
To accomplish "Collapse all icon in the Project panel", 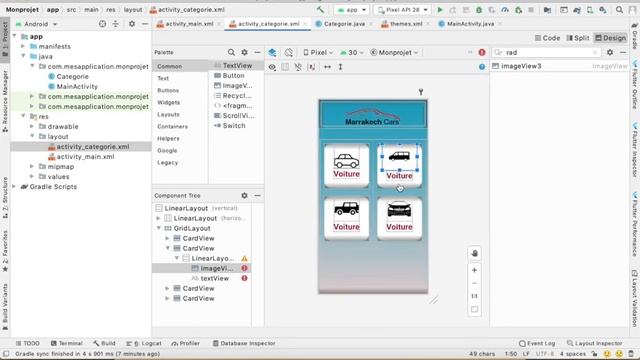I will (x=116, y=24).
